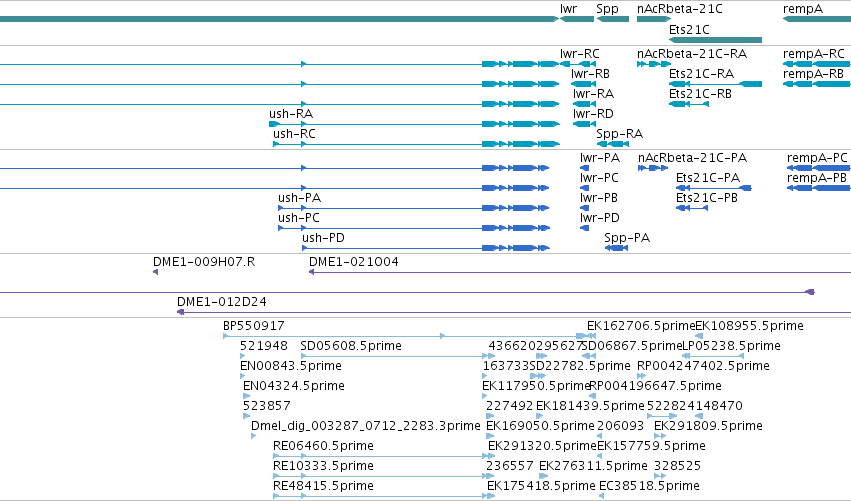Click the 523857 EST label

pos(266,406)
